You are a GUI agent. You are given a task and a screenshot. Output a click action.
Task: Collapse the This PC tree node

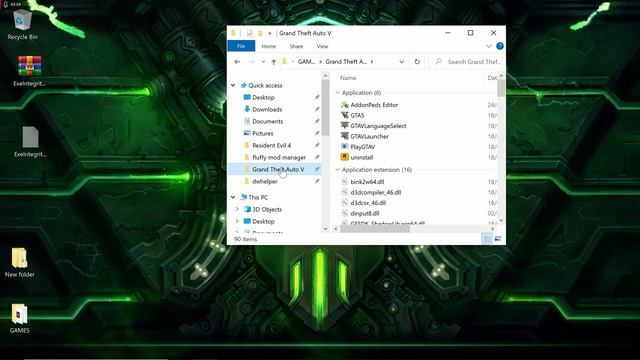pos(233,197)
